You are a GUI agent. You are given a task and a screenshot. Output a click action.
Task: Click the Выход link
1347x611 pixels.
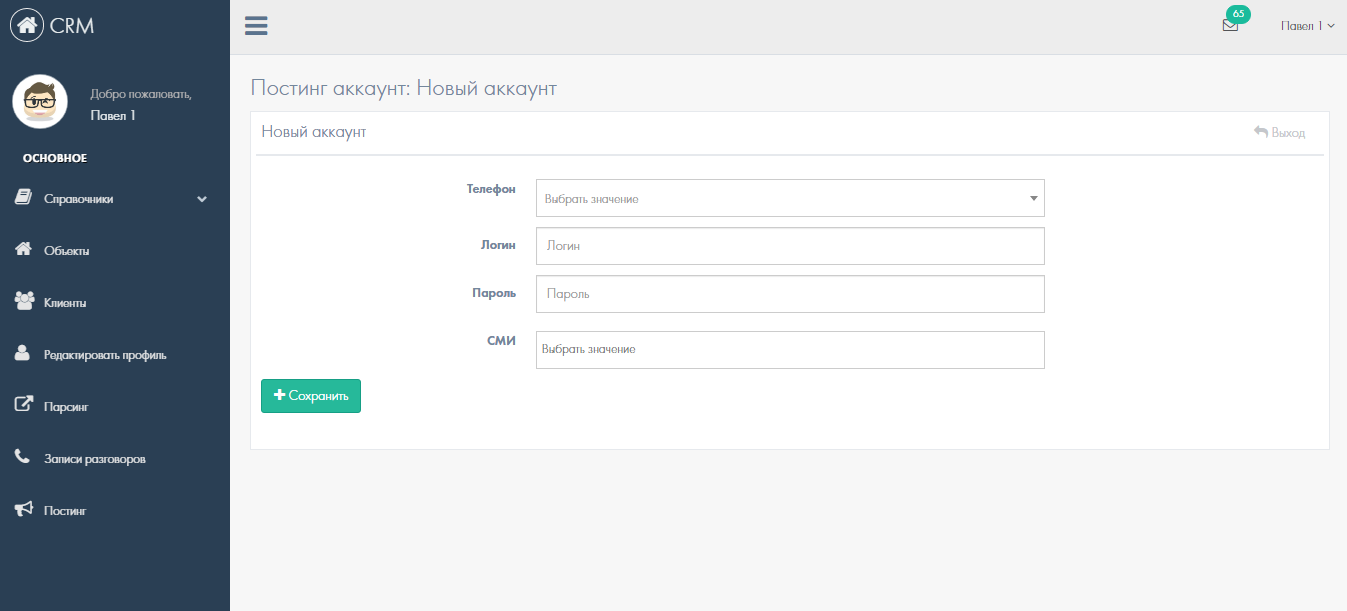(1280, 132)
